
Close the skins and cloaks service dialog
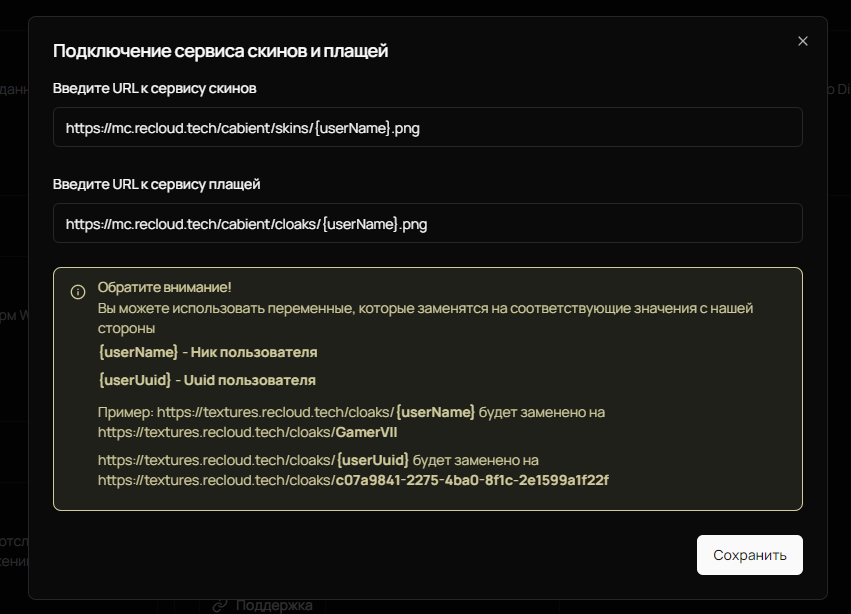802,41
